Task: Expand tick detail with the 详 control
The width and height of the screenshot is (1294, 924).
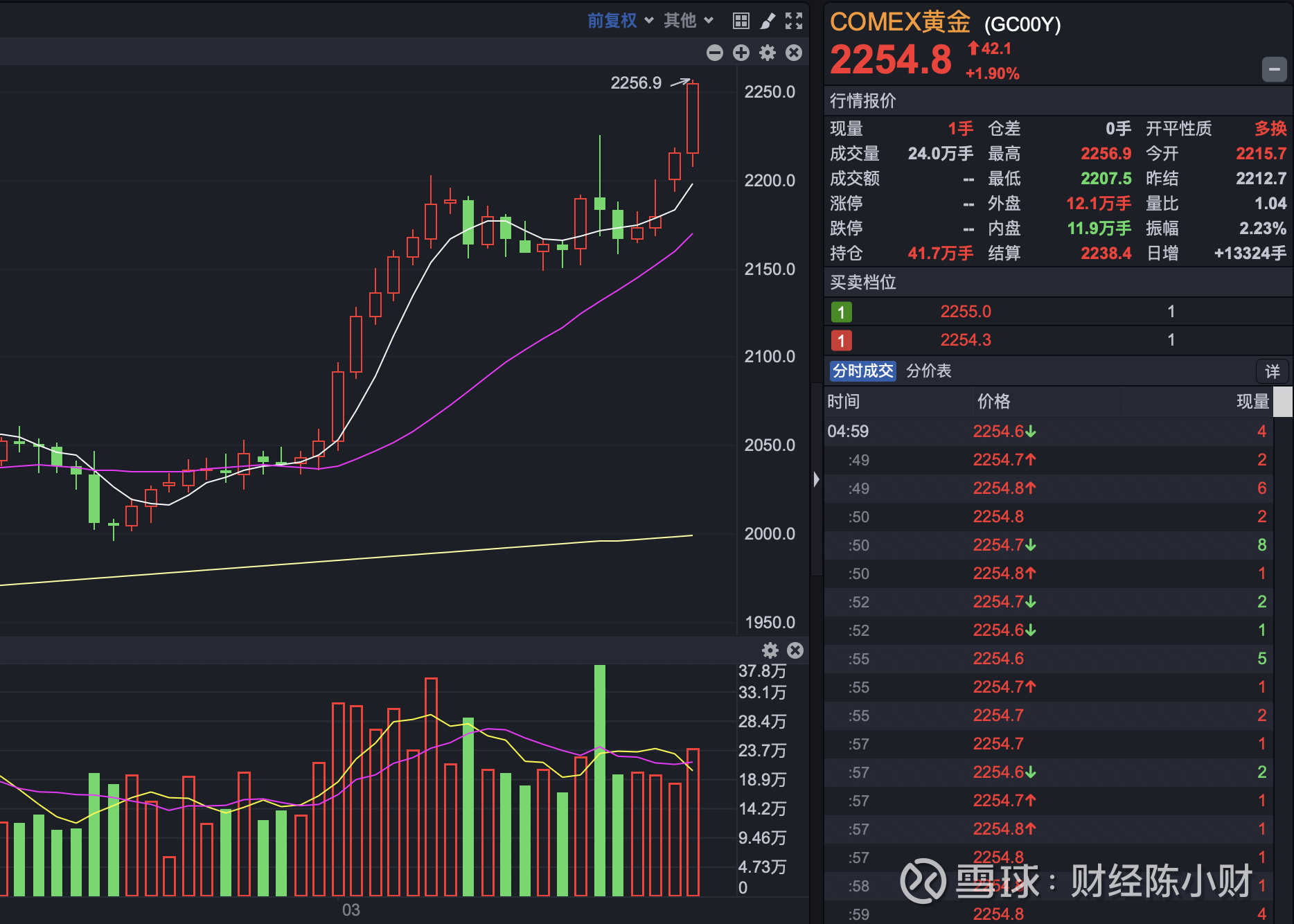Action: (x=1273, y=371)
